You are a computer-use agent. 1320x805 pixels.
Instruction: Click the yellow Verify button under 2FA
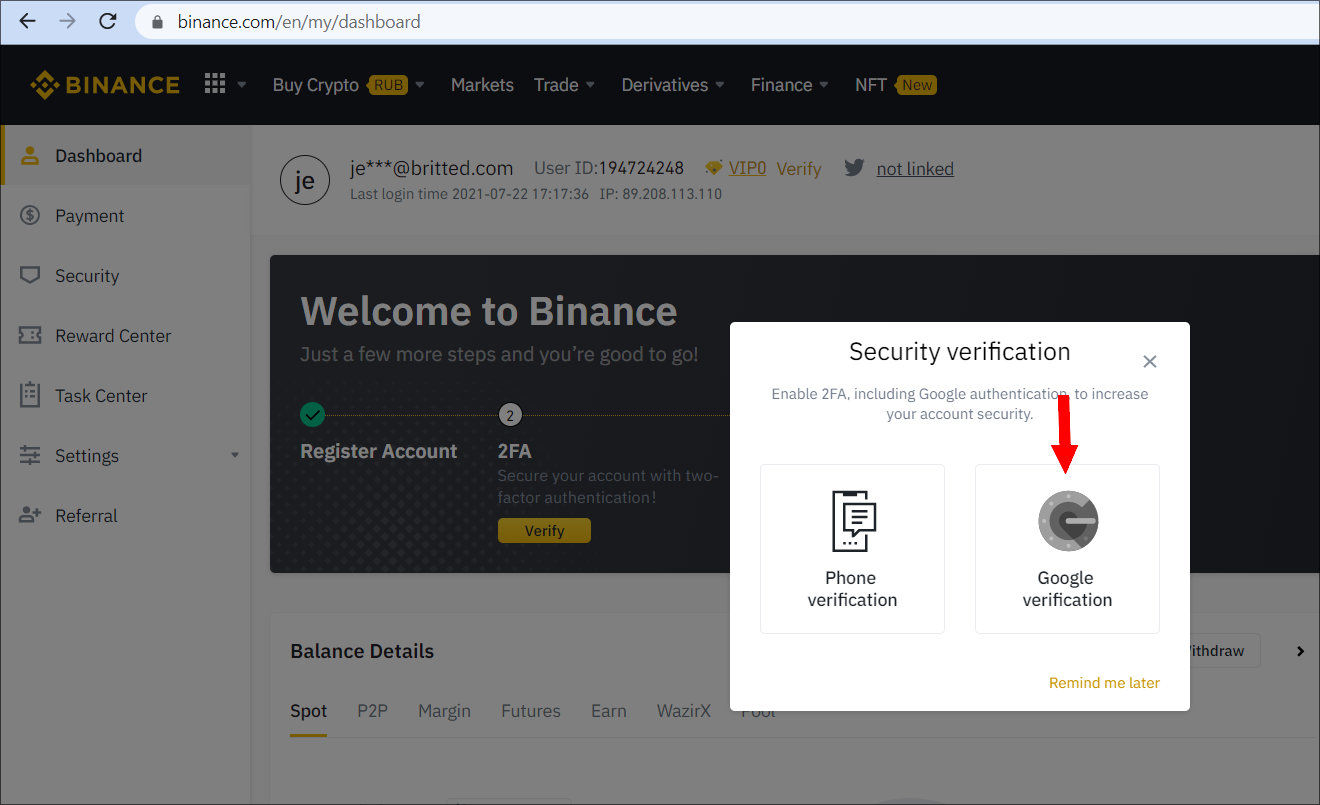(x=544, y=531)
